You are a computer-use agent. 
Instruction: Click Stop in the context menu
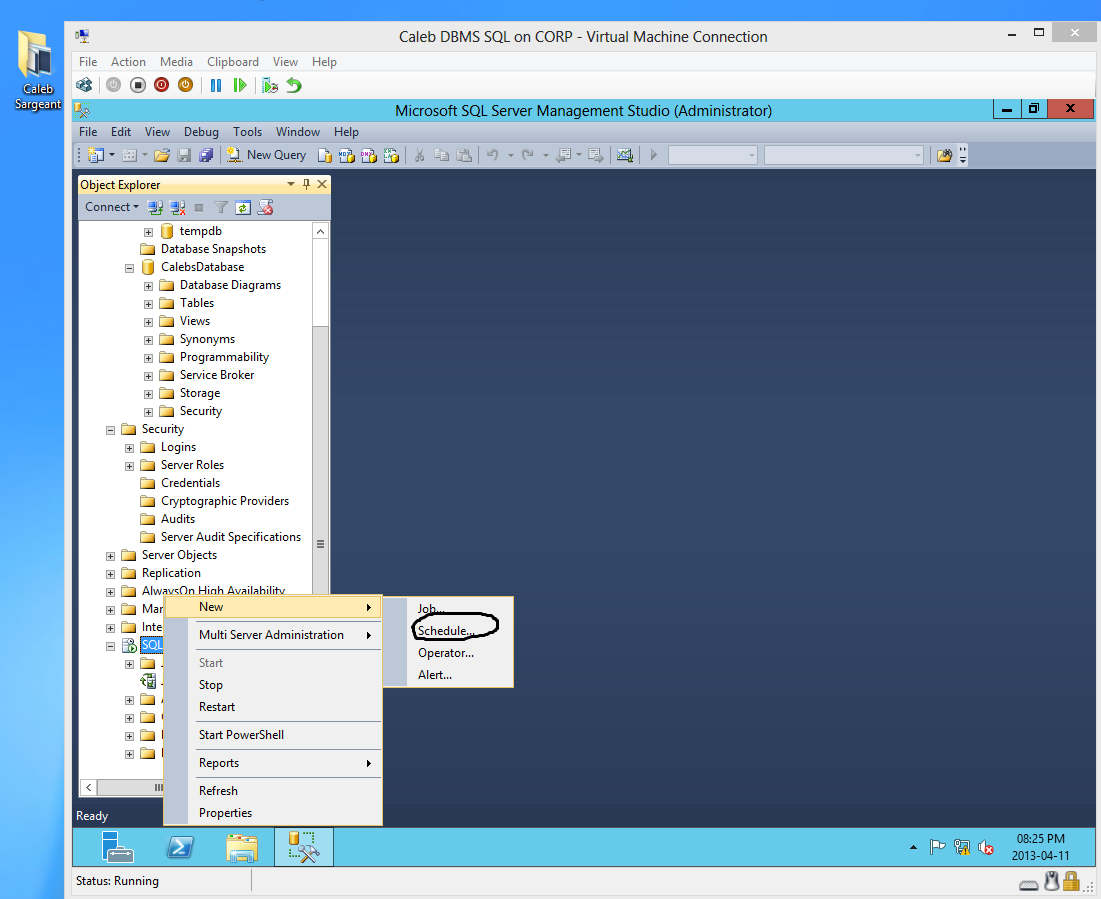211,685
